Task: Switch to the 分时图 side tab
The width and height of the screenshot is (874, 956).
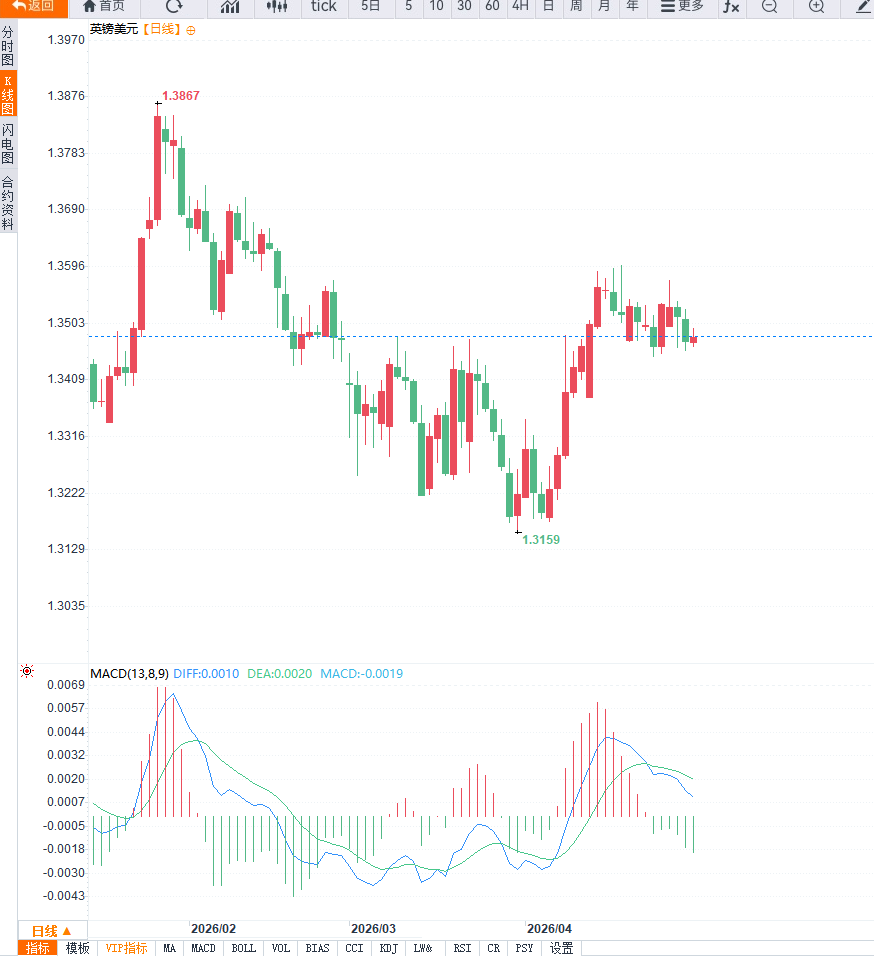Action: click(8, 47)
